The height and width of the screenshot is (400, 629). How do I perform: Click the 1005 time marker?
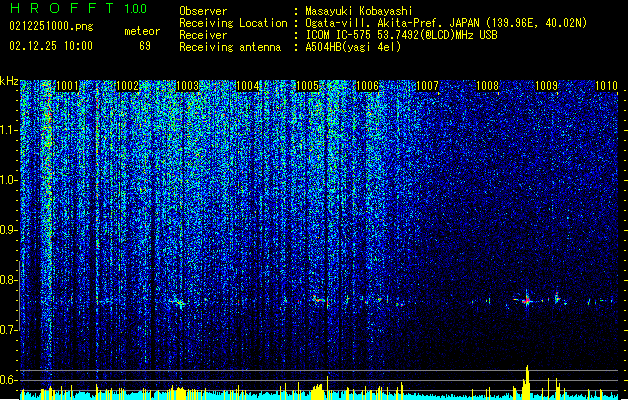click(307, 86)
